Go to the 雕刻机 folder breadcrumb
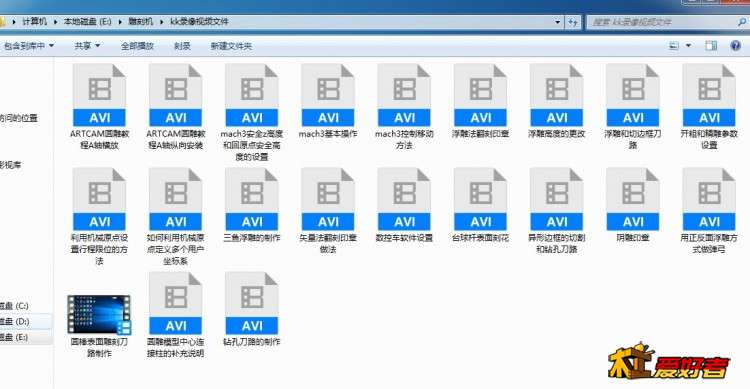 141,22
